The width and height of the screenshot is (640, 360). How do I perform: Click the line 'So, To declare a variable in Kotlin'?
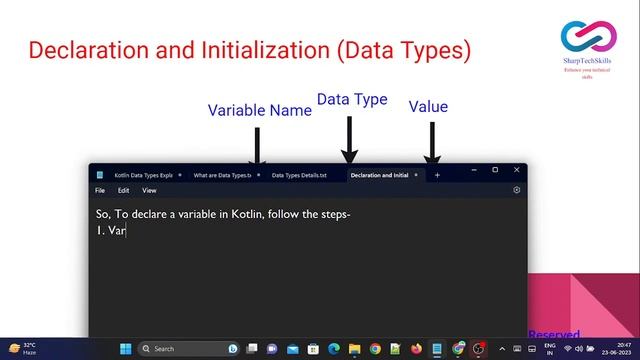pos(223,214)
